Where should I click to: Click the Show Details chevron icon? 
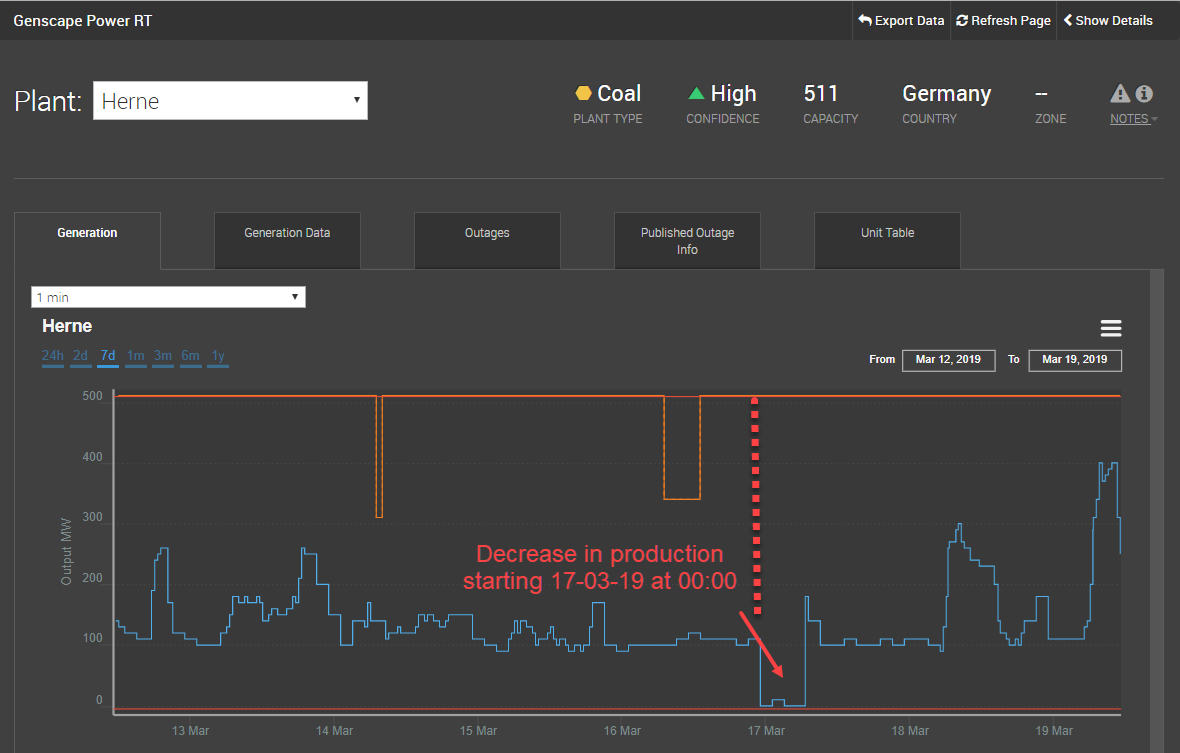pos(1067,20)
